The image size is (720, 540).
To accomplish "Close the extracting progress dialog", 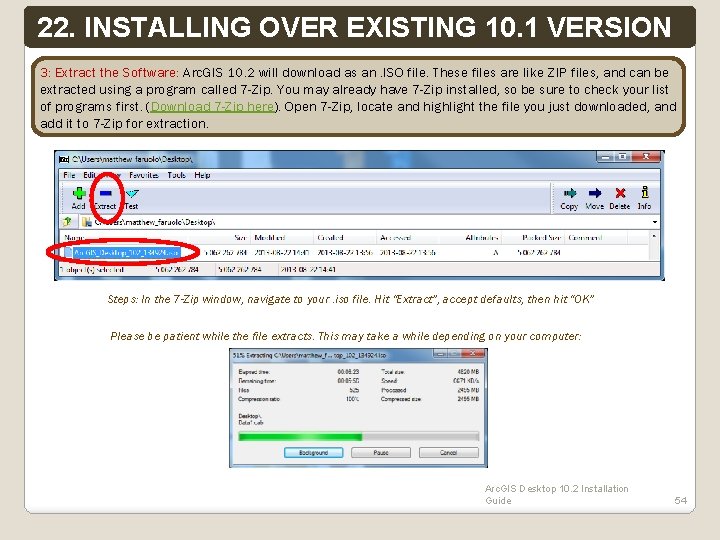I will coord(472,354).
